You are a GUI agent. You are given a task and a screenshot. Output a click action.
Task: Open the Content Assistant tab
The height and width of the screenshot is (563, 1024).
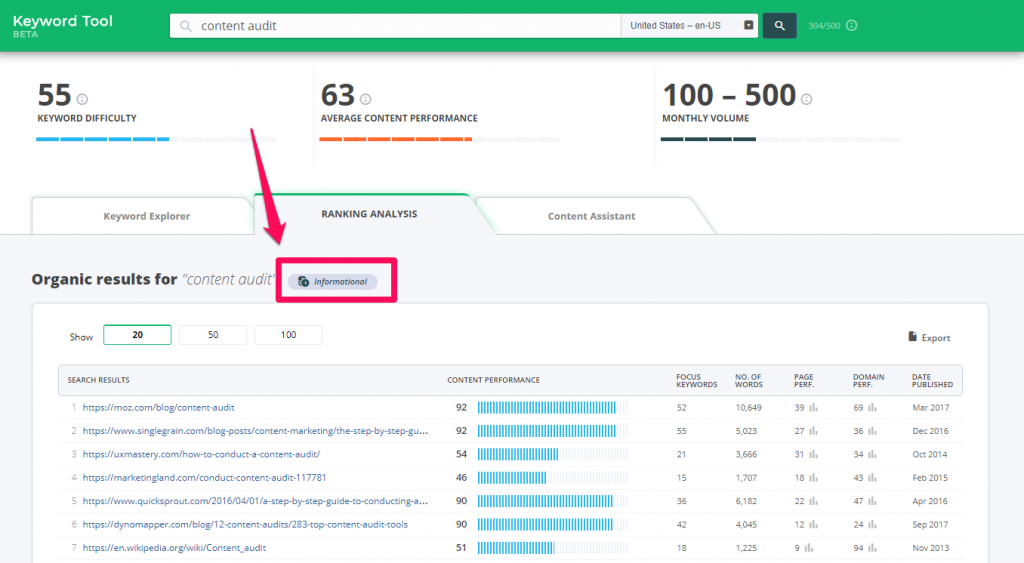(591, 216)
